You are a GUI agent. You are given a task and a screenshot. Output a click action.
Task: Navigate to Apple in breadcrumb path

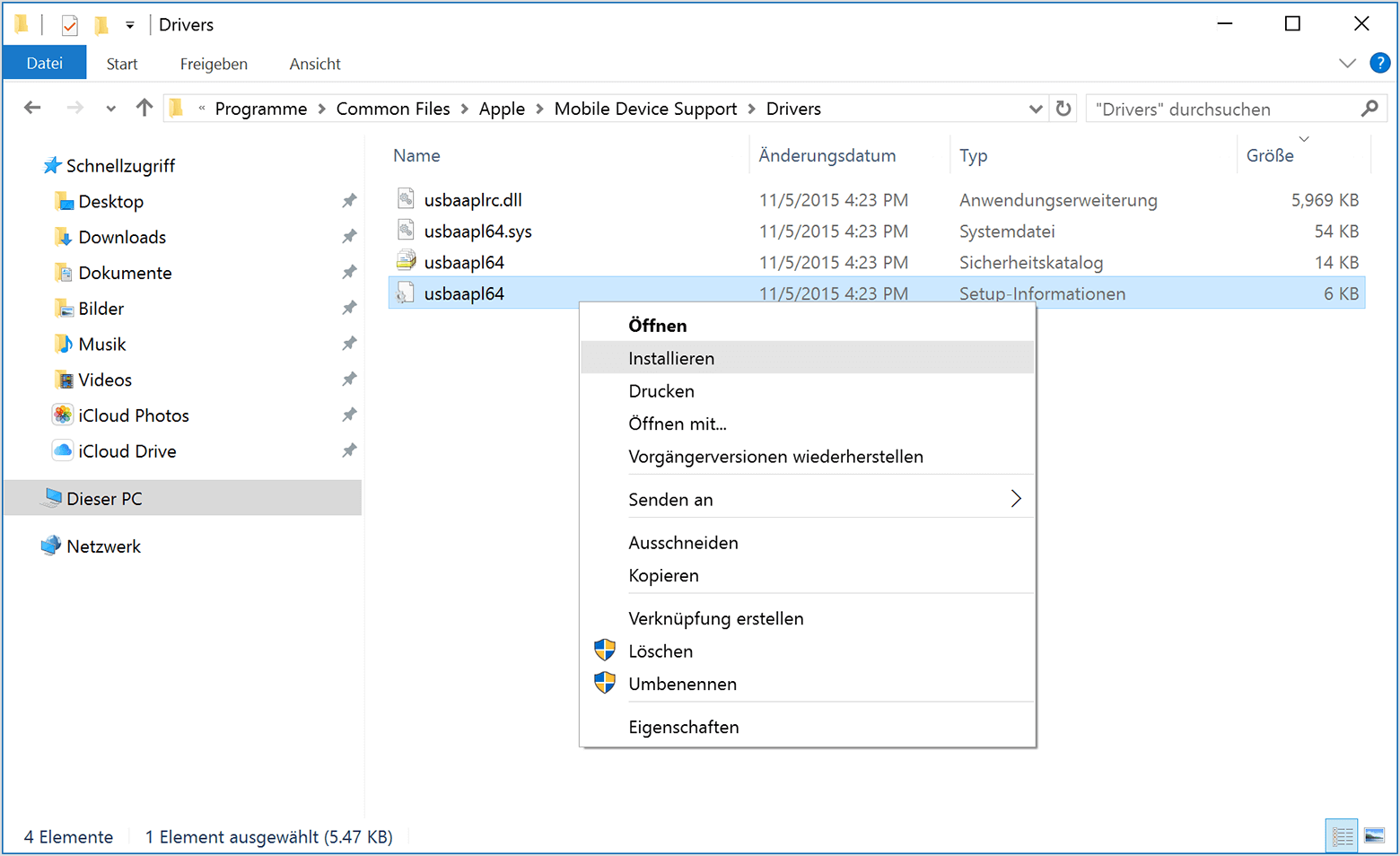(x=502, y=109)
